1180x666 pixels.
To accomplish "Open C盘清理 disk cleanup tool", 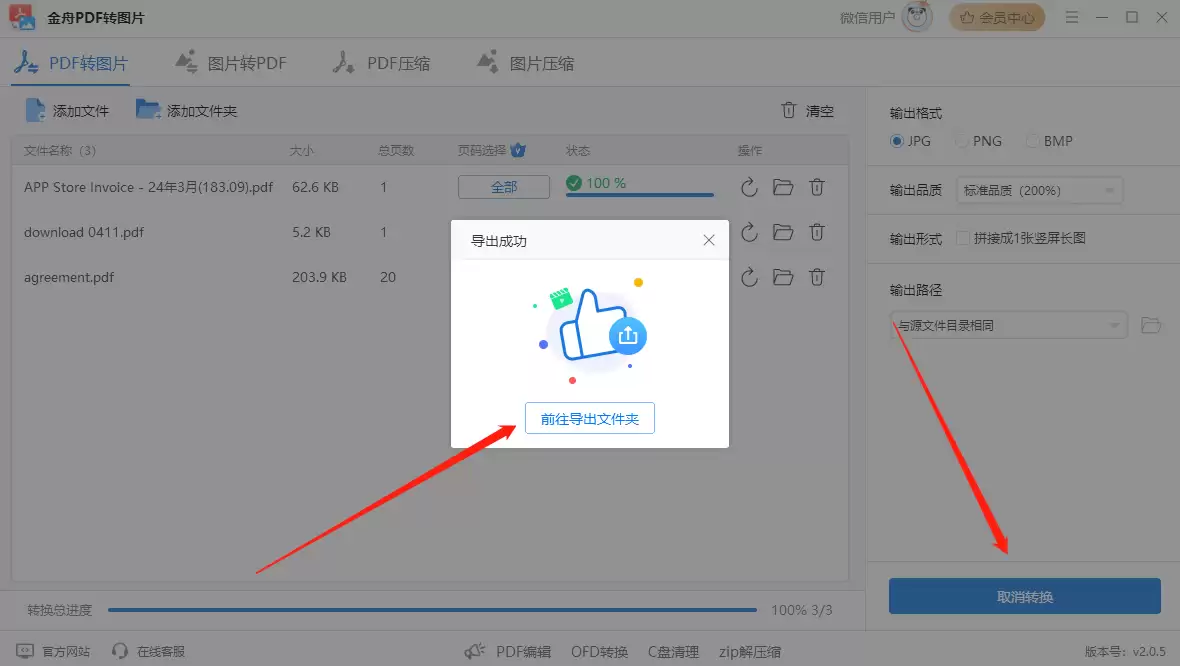I will (672, 650).
